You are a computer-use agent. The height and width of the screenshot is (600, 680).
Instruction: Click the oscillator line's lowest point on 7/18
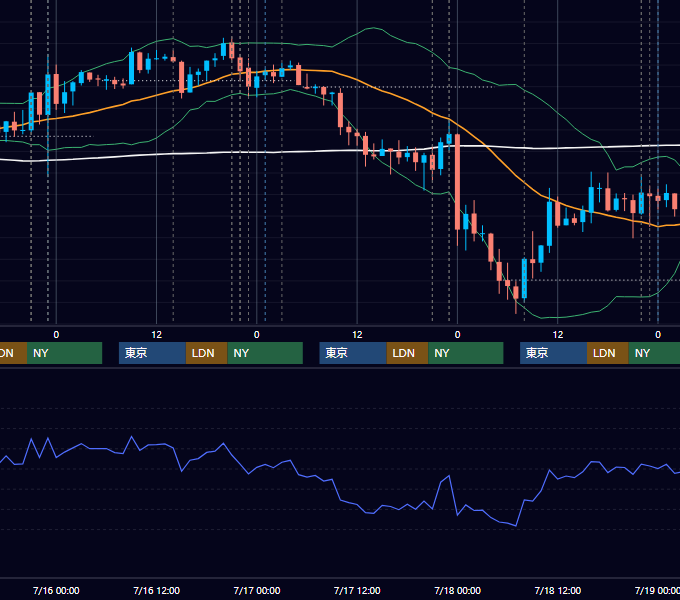516,526
